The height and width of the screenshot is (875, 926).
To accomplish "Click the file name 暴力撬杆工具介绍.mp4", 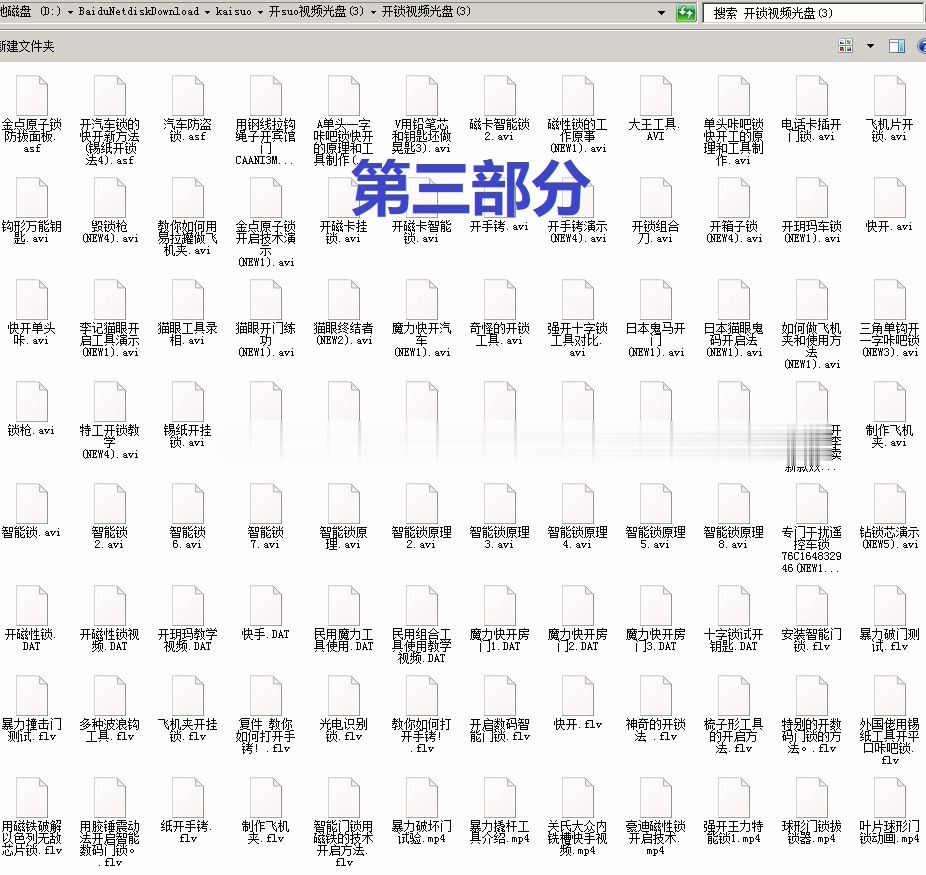I will [x=500, y=832].
